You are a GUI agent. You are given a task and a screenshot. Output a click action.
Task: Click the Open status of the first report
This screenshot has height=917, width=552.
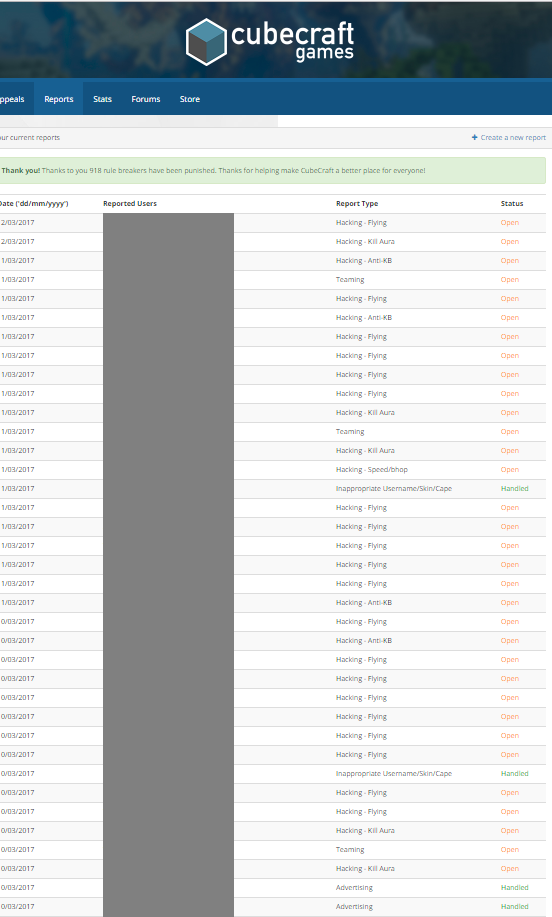(x=509, y=222)
